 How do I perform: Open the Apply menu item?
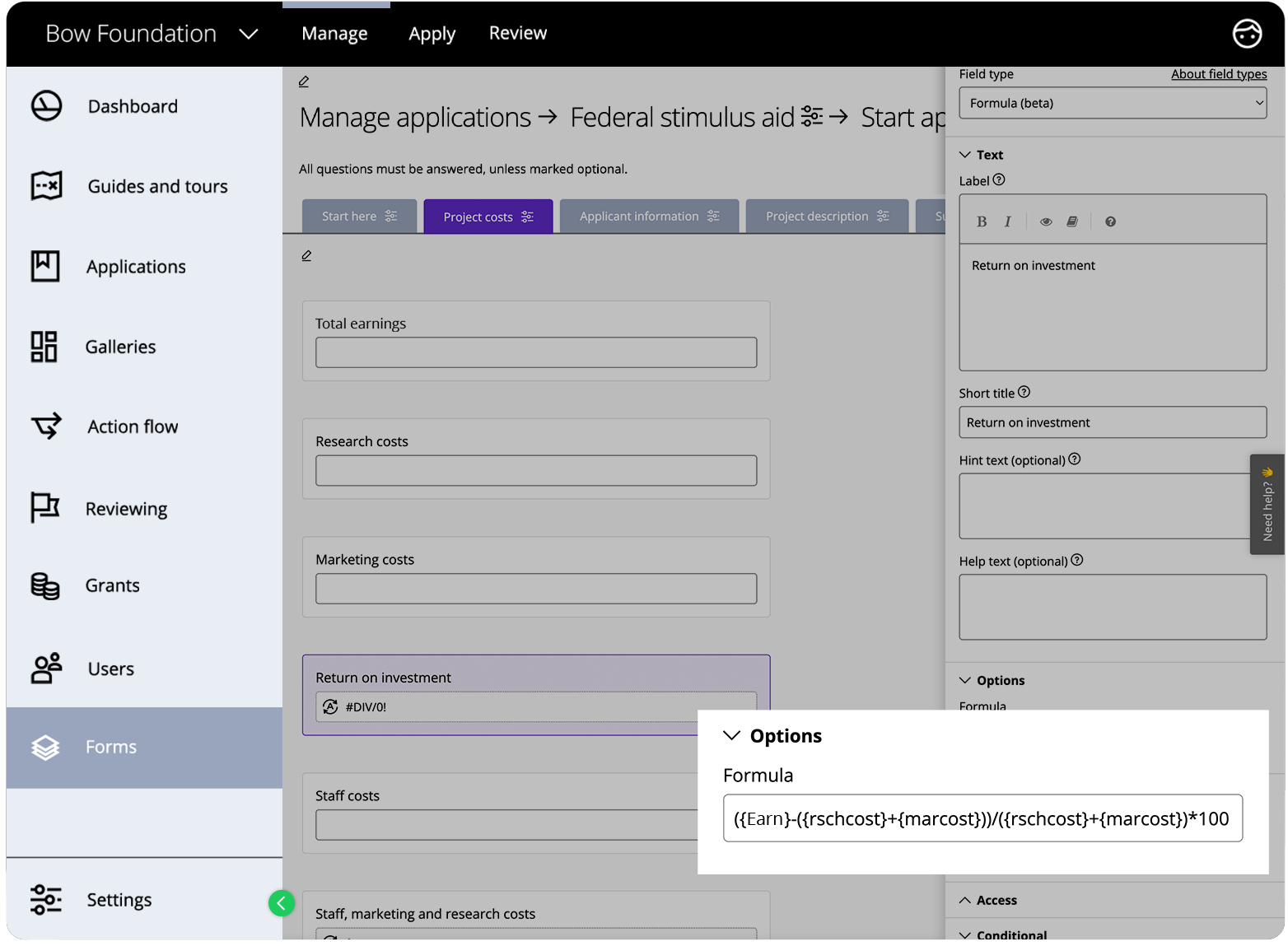coord(432,33)
